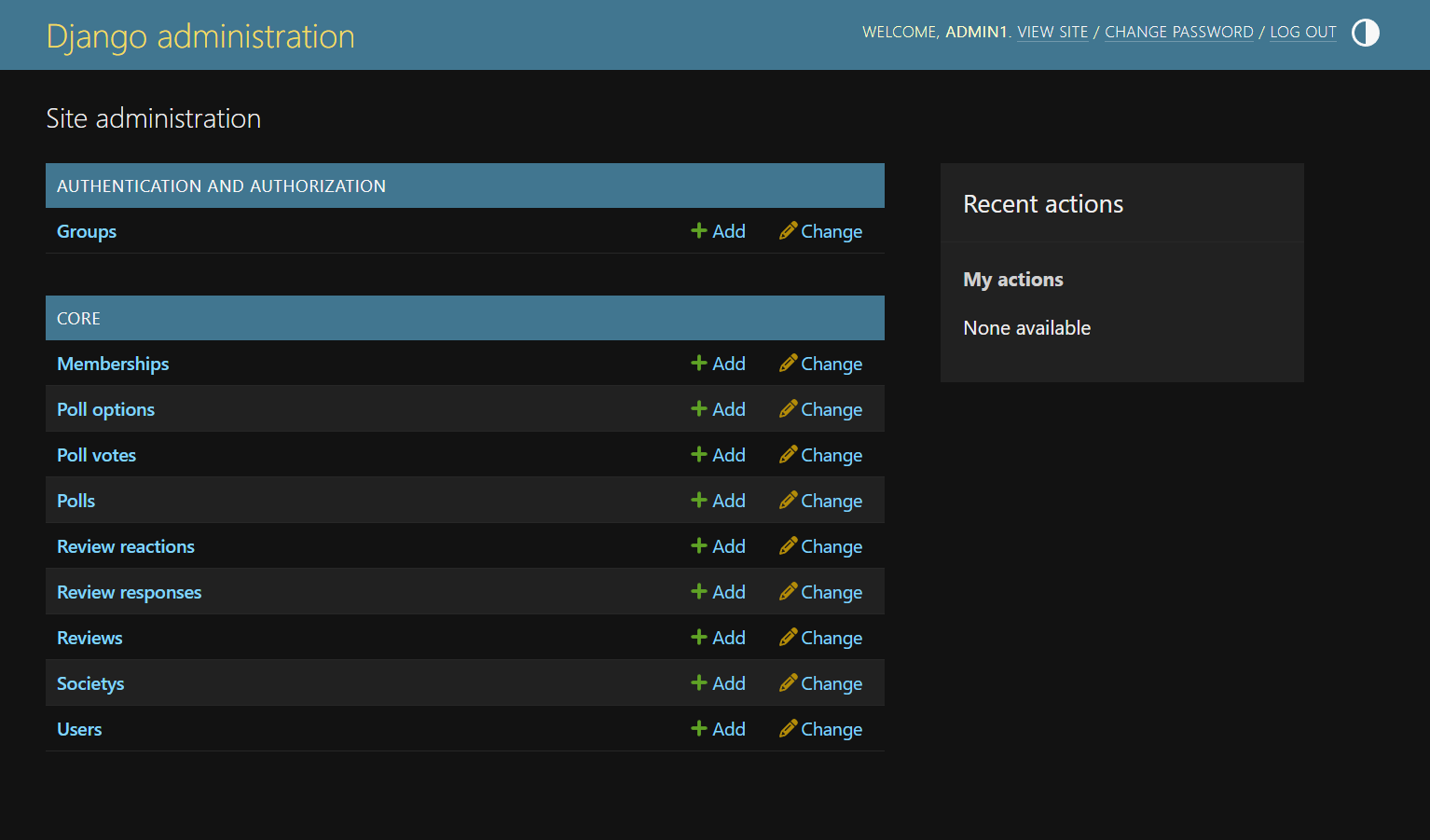Open the Core app section header
Screen dimensions: 1430x840
pyautogui.click(x=78, y=319)
